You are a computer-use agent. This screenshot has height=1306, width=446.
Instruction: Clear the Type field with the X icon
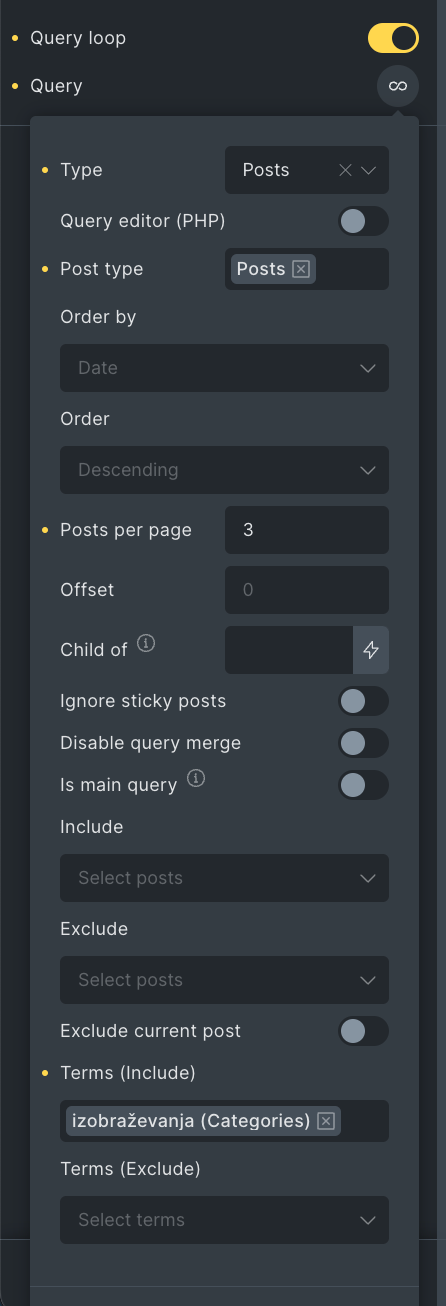pyautogui.click(x=345, y=170)
